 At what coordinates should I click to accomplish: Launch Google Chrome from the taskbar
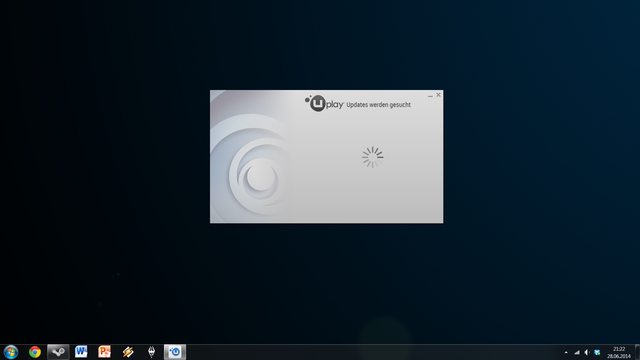pyautogui.click(x=35, y=352)
